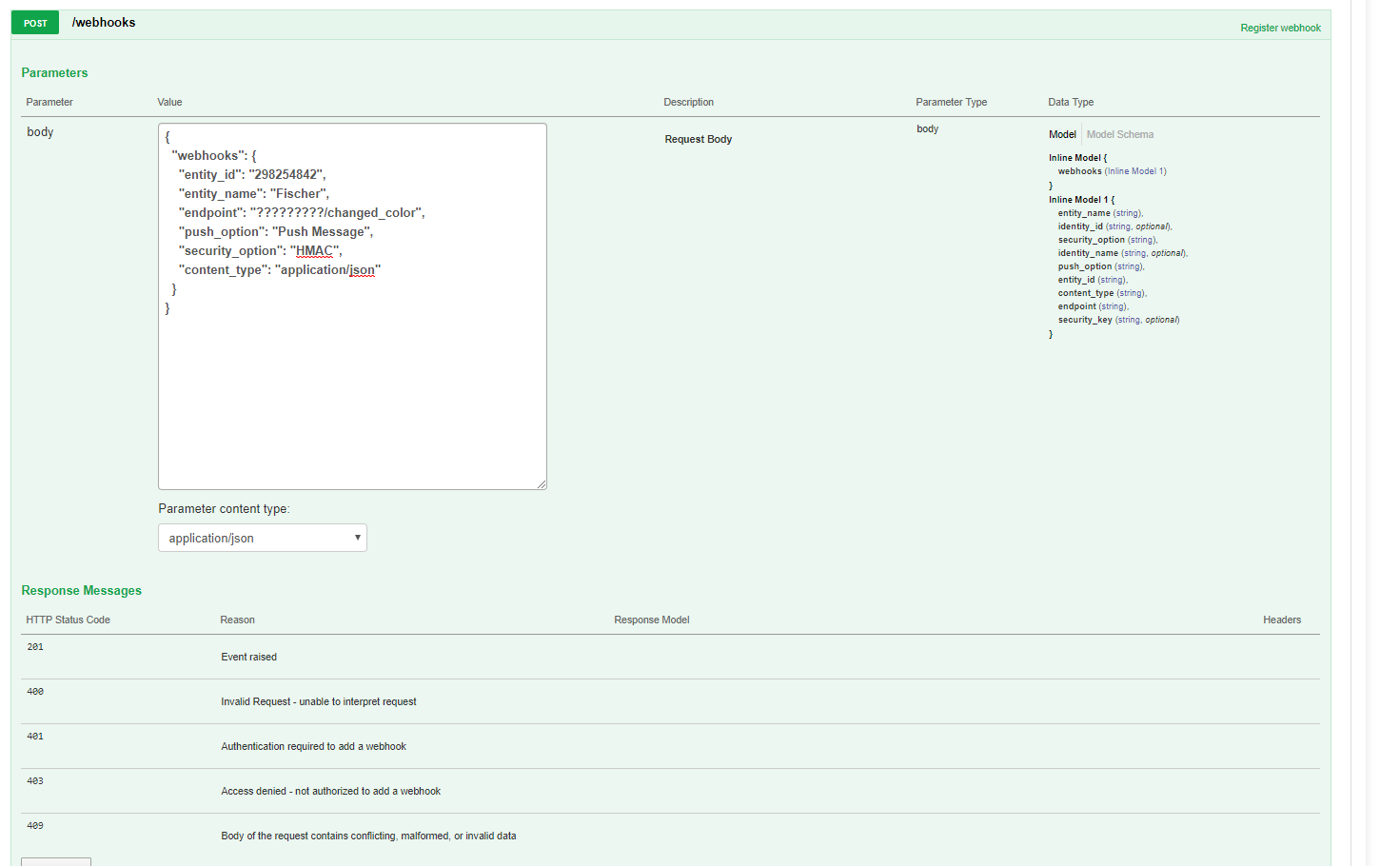Click the identity_name model property
Viewport: 1400px width, 866px height.
click(1088, 253)
